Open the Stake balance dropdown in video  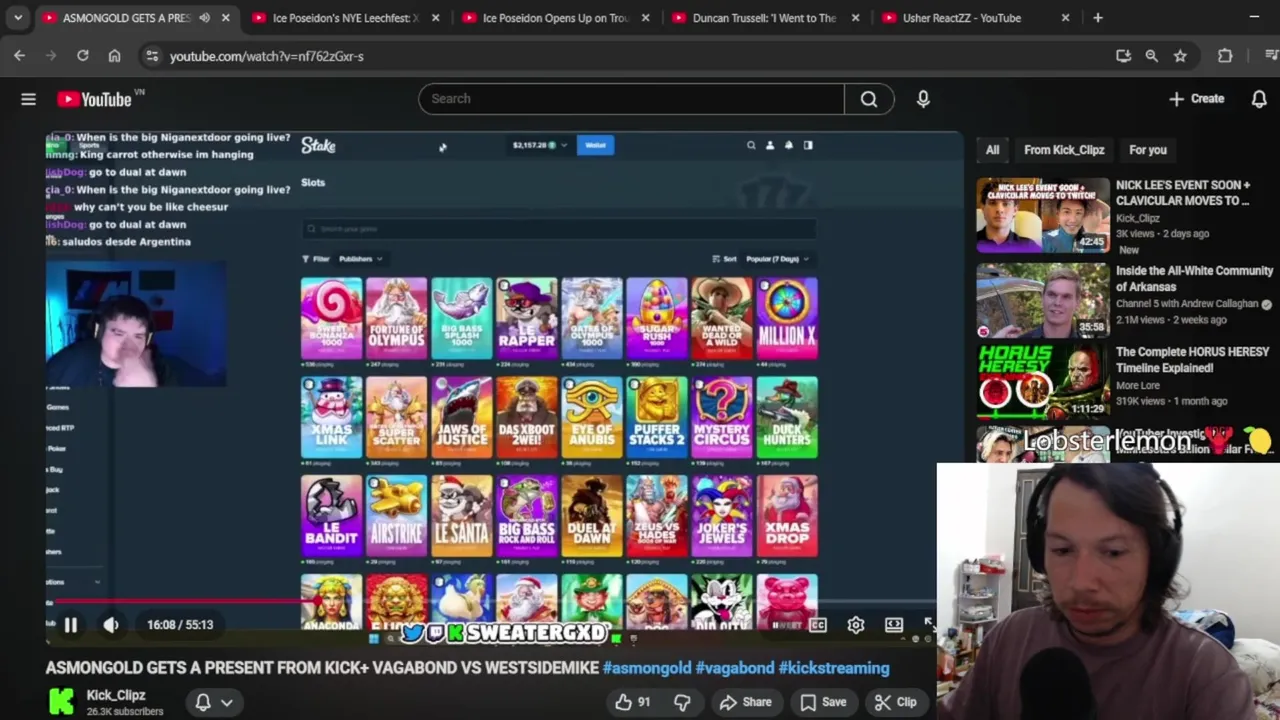coord(540,145)
